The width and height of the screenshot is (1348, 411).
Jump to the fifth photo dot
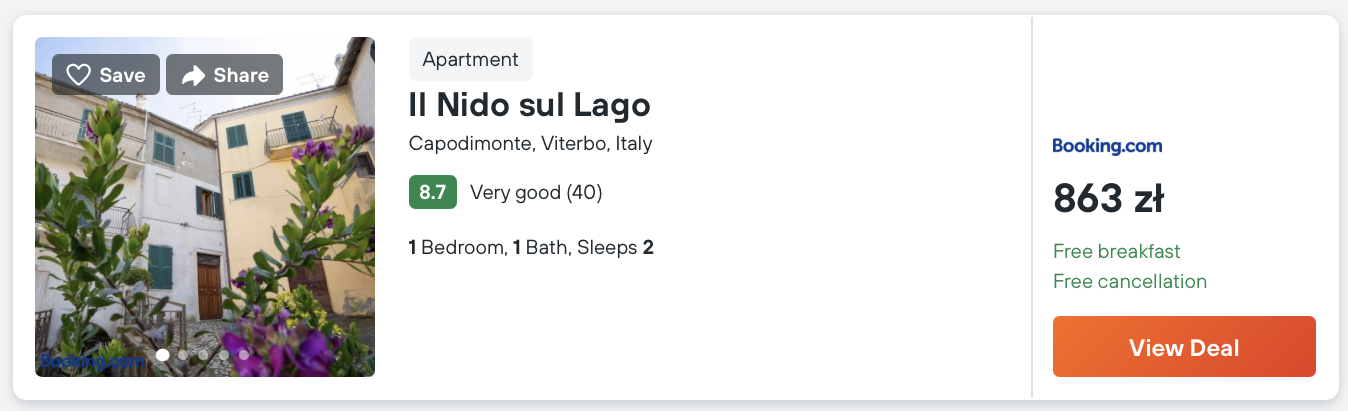point(244,355)
